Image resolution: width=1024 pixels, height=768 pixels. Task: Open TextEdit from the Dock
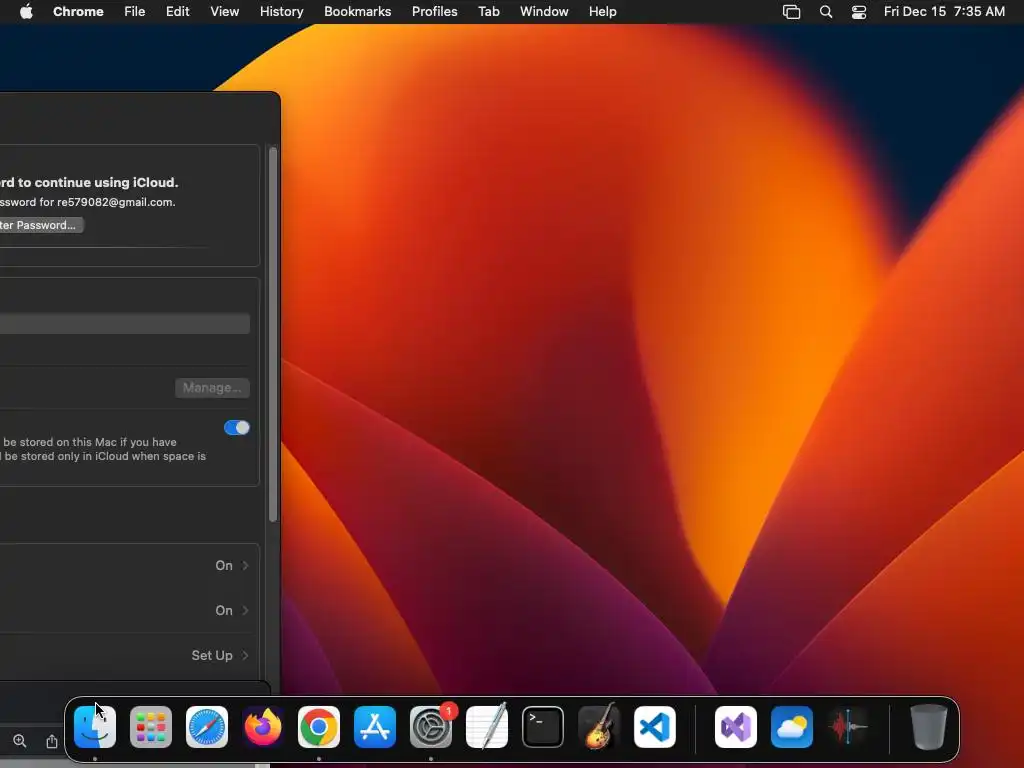pyautogui.click(x=487, y=727)
